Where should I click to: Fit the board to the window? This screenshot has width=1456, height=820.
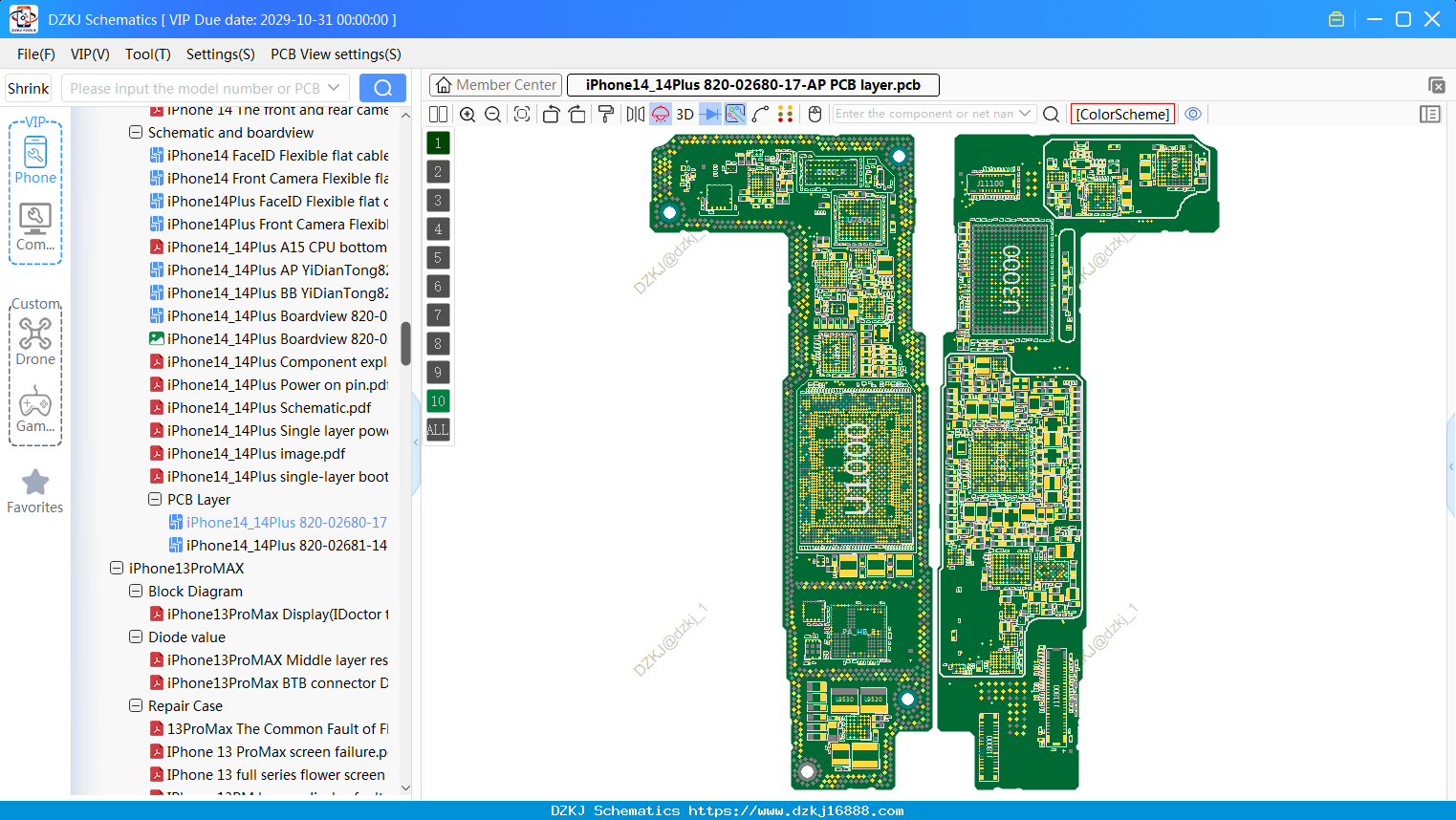coord(522,114)
